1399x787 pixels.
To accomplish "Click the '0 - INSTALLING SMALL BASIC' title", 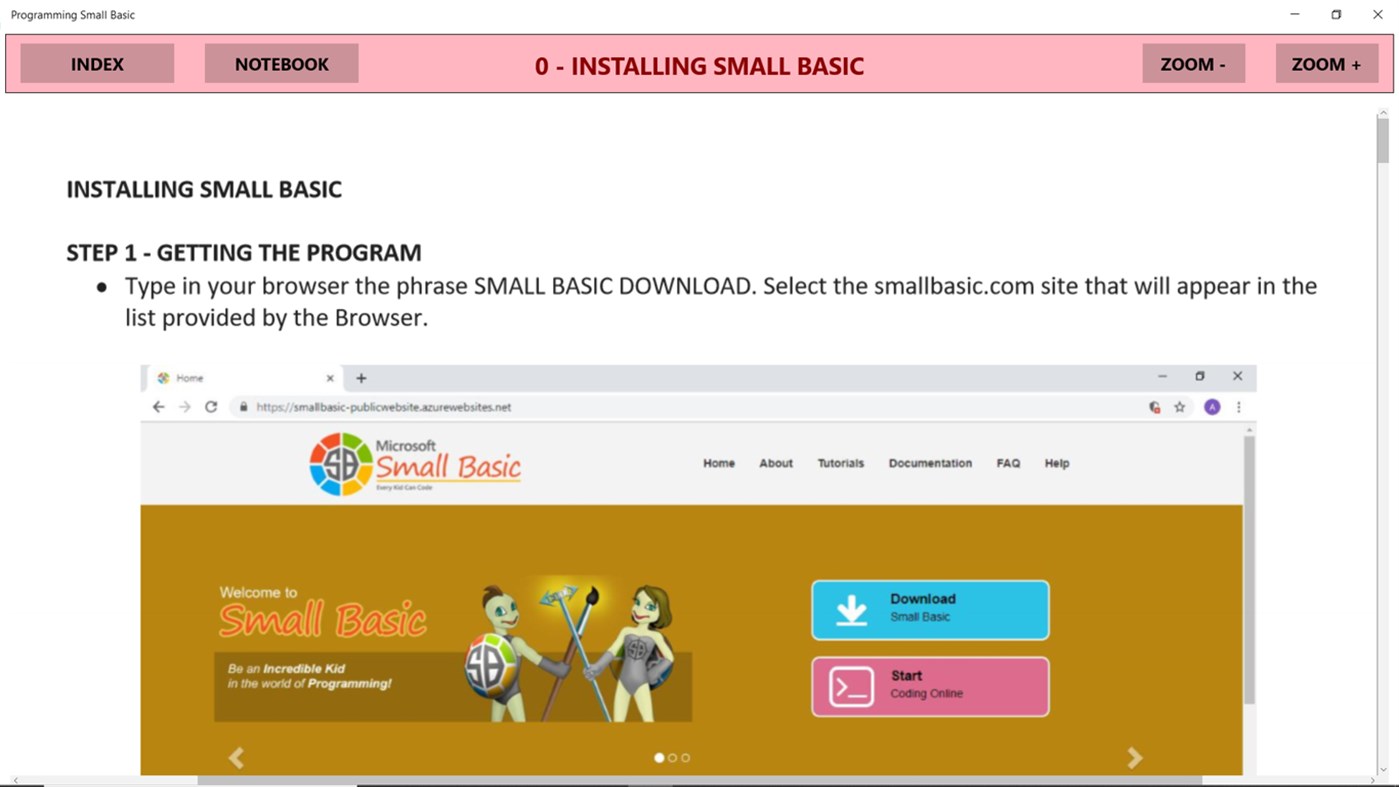I will (x=699, y=66).
